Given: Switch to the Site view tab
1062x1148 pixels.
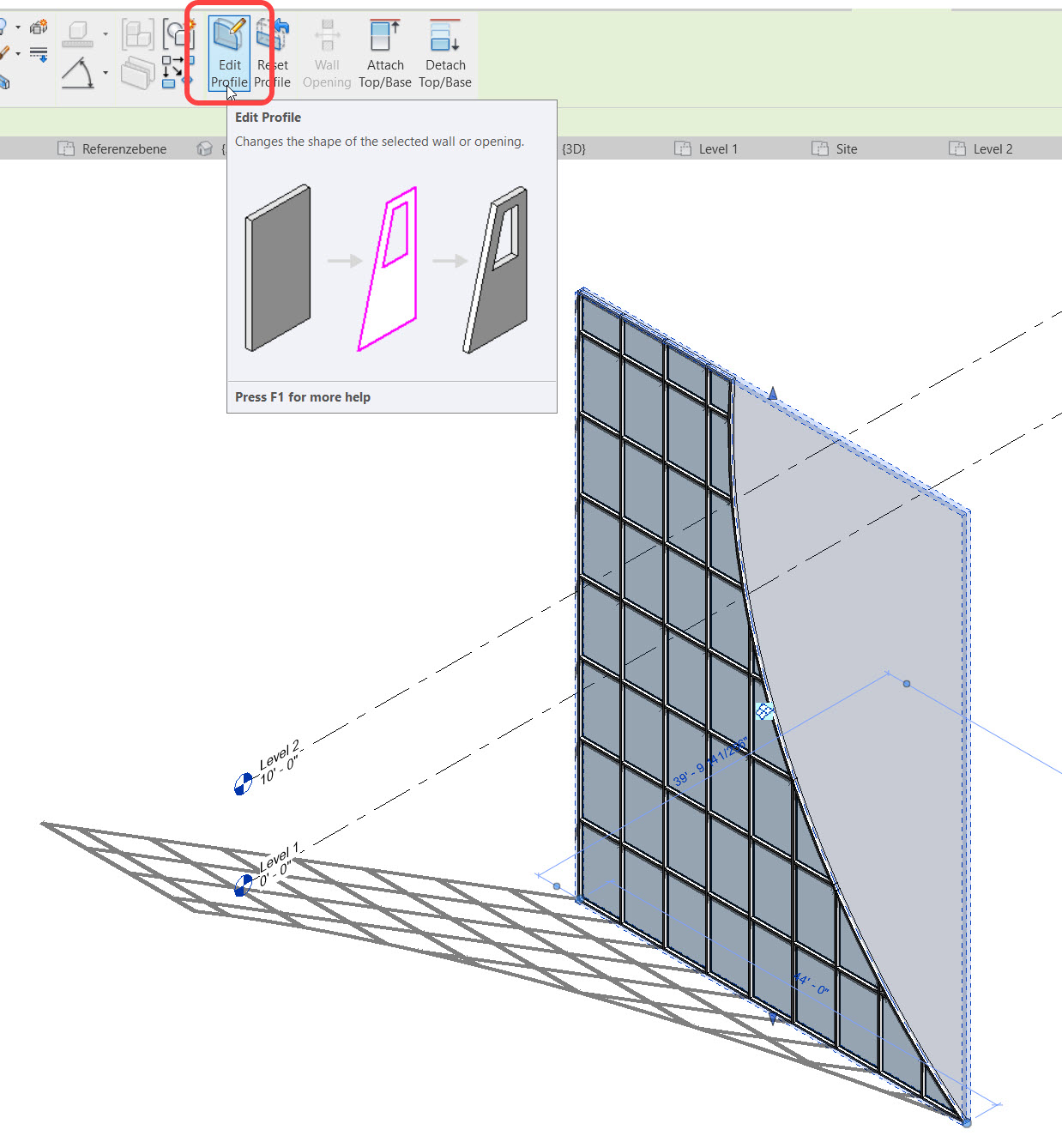Looking at the screenshot, I should coord(845,148).
